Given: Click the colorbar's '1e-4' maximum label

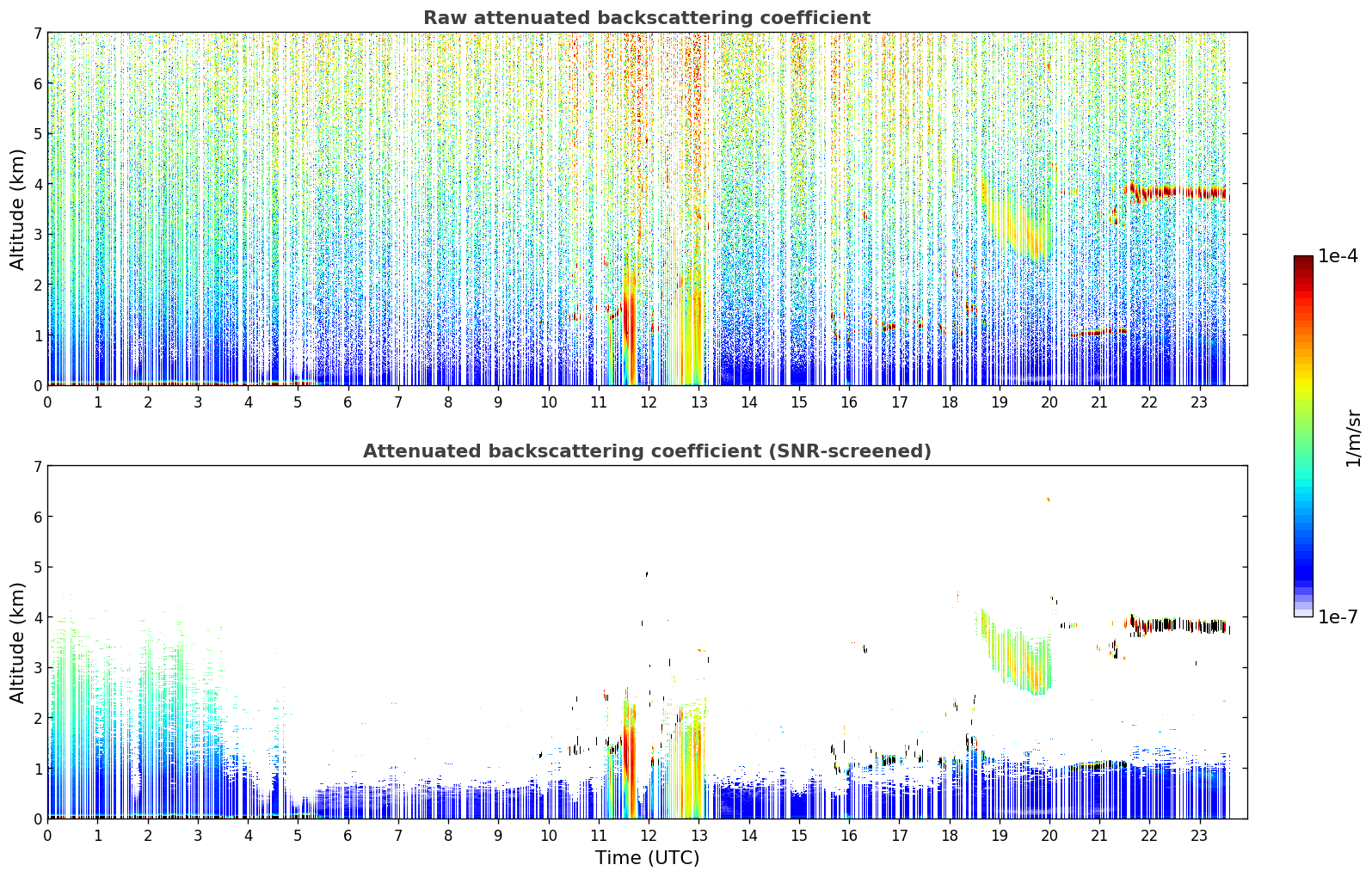Looking at the screenshot, I should pos(1338,256).
